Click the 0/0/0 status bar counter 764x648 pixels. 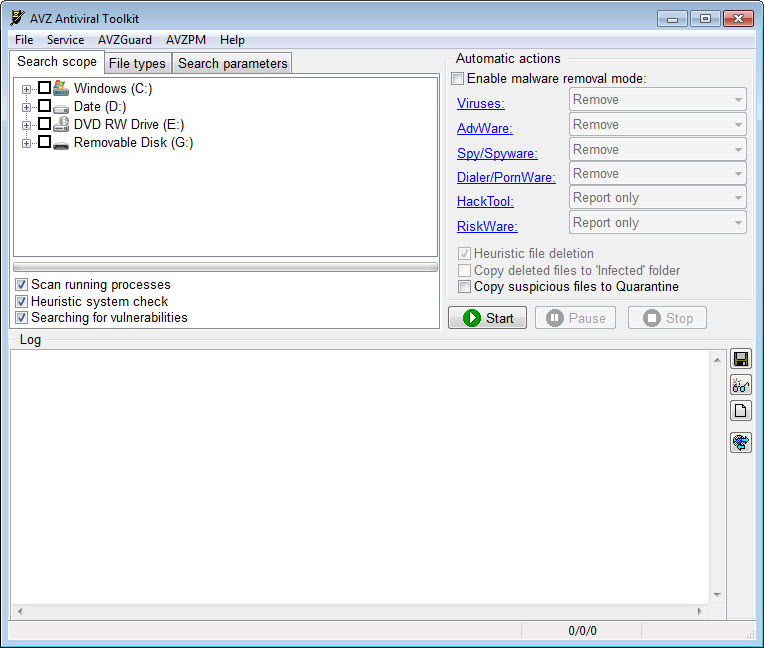click(x=582, y=631)
